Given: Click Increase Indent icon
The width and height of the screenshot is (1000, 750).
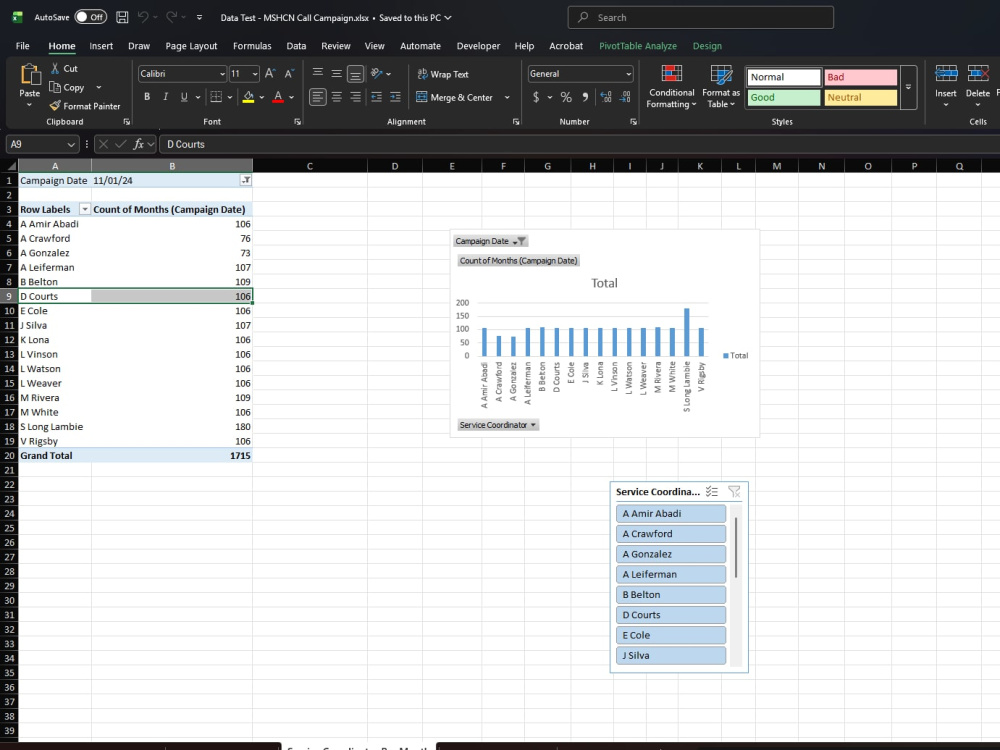Looking at the screenshot, I should [395, 97].
